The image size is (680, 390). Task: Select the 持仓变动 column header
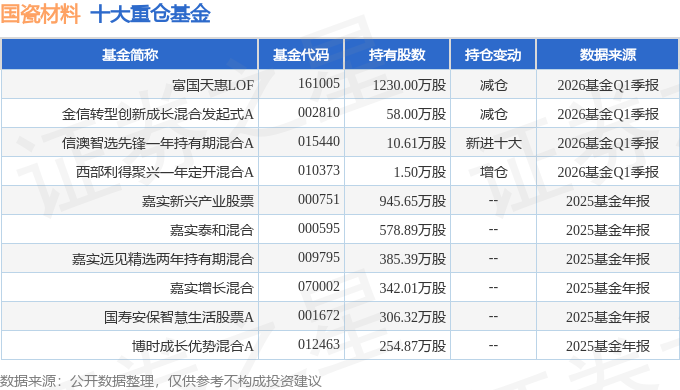[x=493, y=55]
